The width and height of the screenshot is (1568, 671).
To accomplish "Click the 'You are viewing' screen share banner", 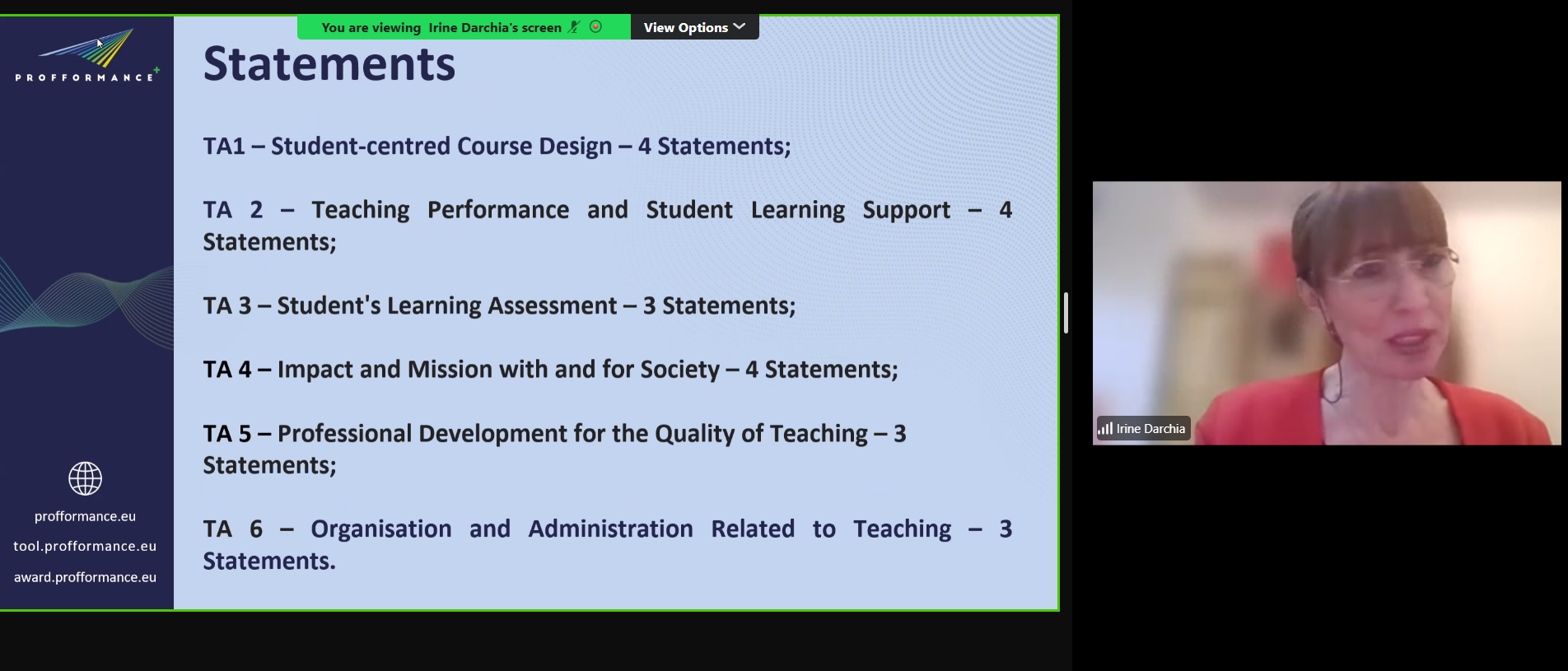I will coord(441,27).
